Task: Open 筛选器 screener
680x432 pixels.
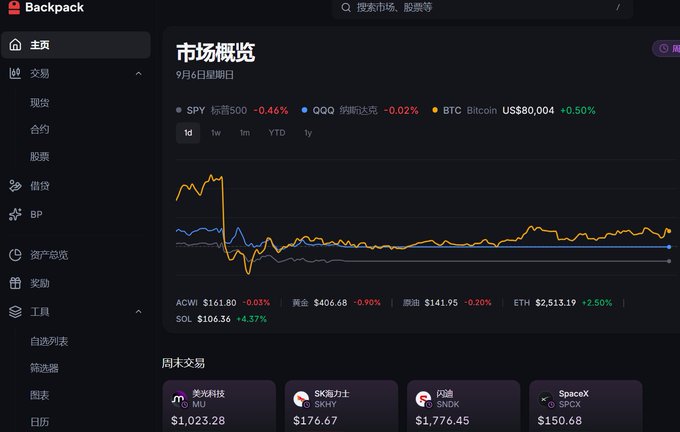Action: (x=44, y=368)
